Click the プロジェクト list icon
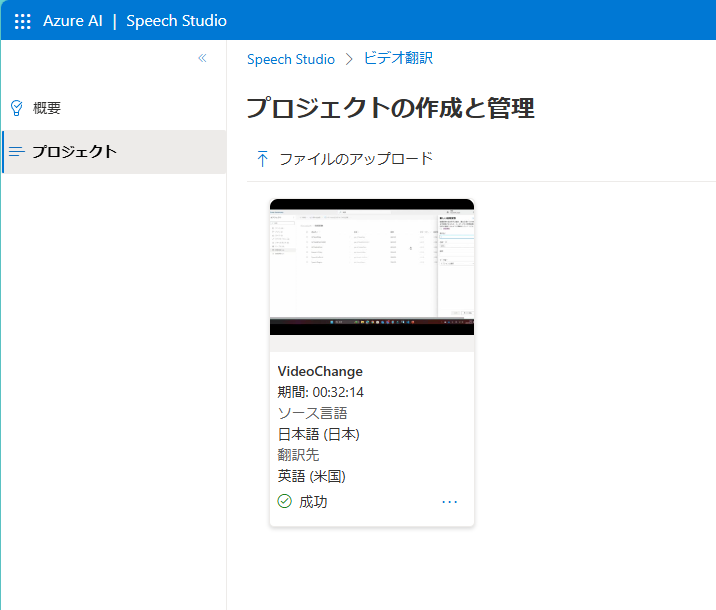 (x=17, y=152)
